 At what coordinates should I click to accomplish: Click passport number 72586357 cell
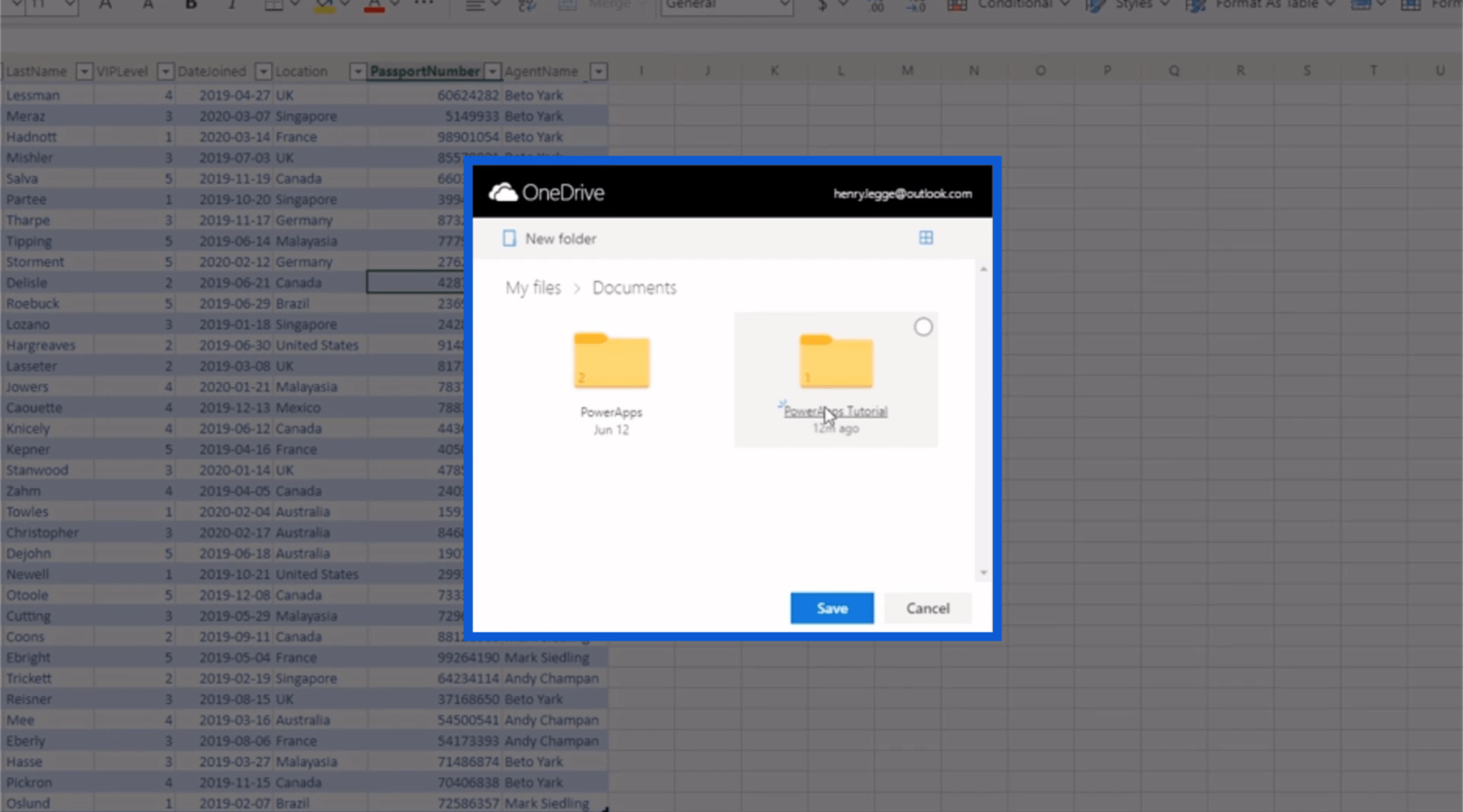point(435,803)
